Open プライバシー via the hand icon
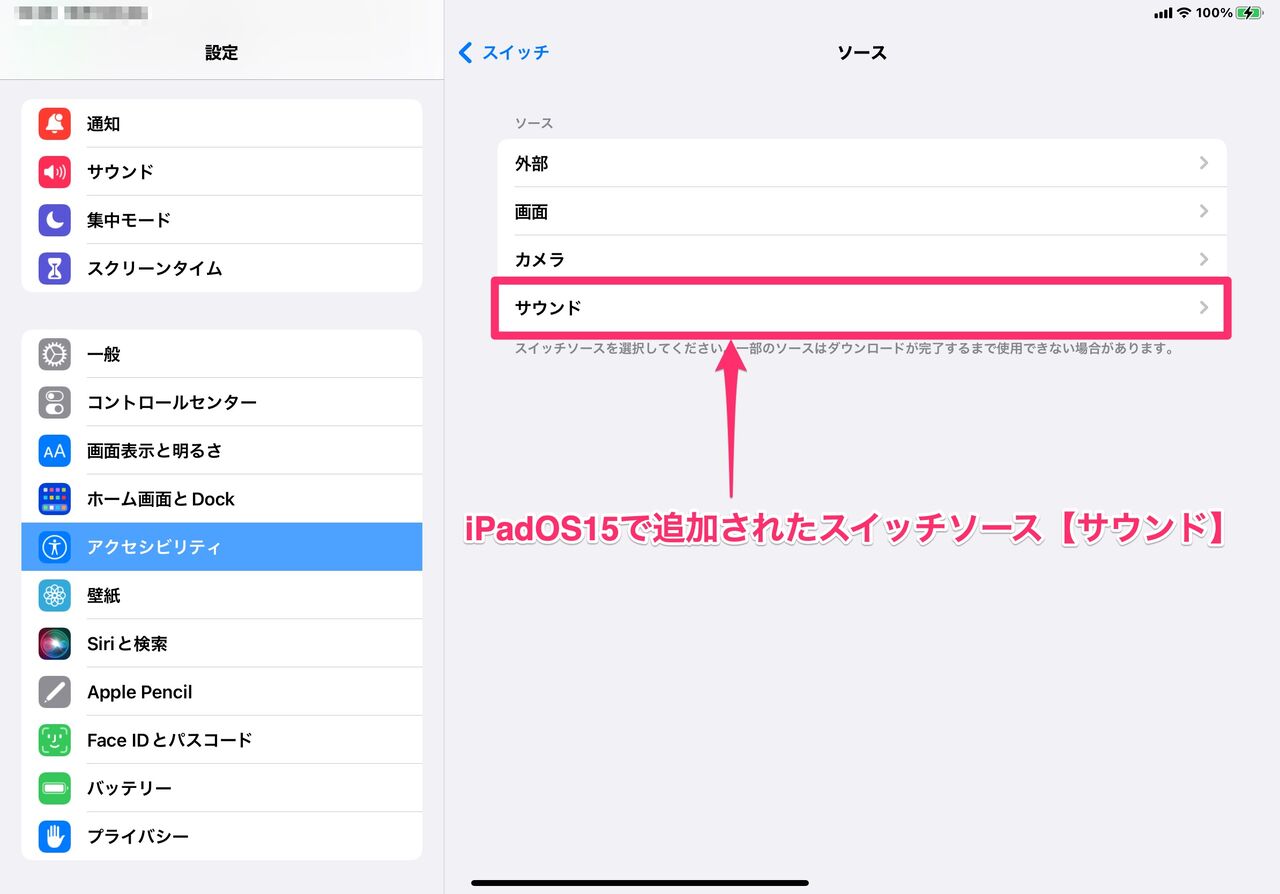This screenshot has height=894, width=1280. coord(54,835)
